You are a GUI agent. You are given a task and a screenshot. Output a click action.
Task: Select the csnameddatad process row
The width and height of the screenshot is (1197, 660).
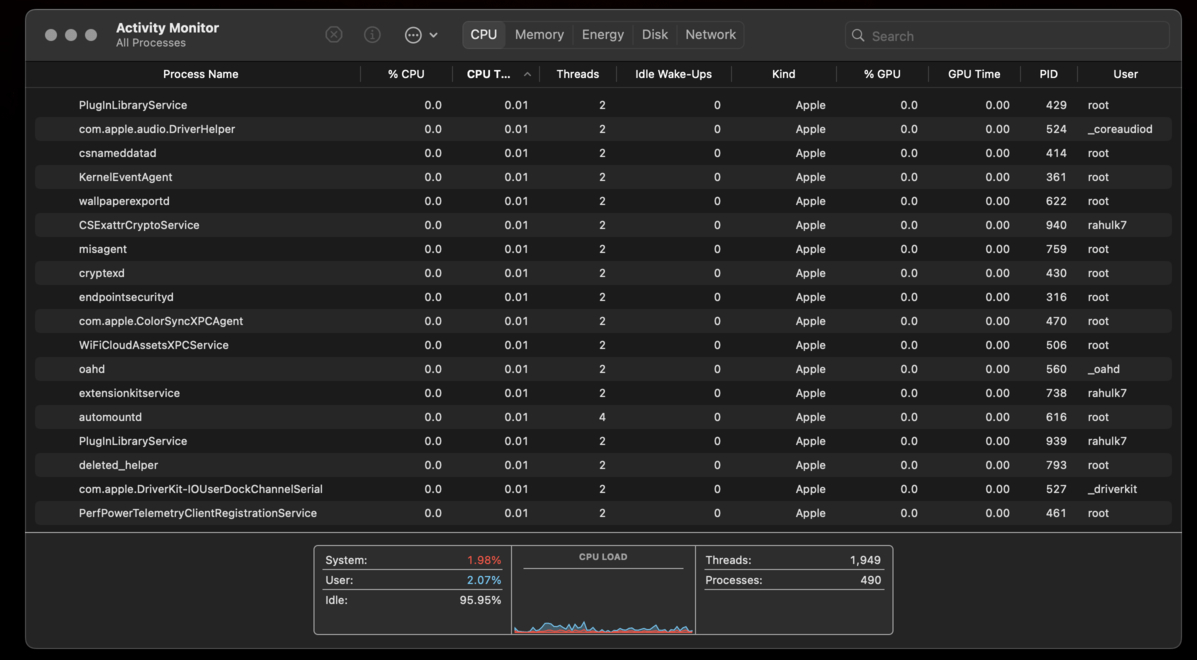coord(603,153)
